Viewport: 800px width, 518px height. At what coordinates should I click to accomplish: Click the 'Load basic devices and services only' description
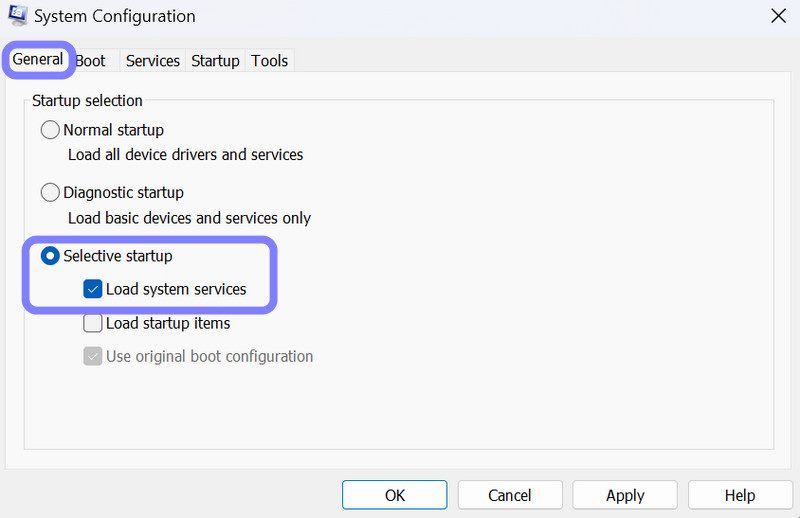(x=189, y=218)
